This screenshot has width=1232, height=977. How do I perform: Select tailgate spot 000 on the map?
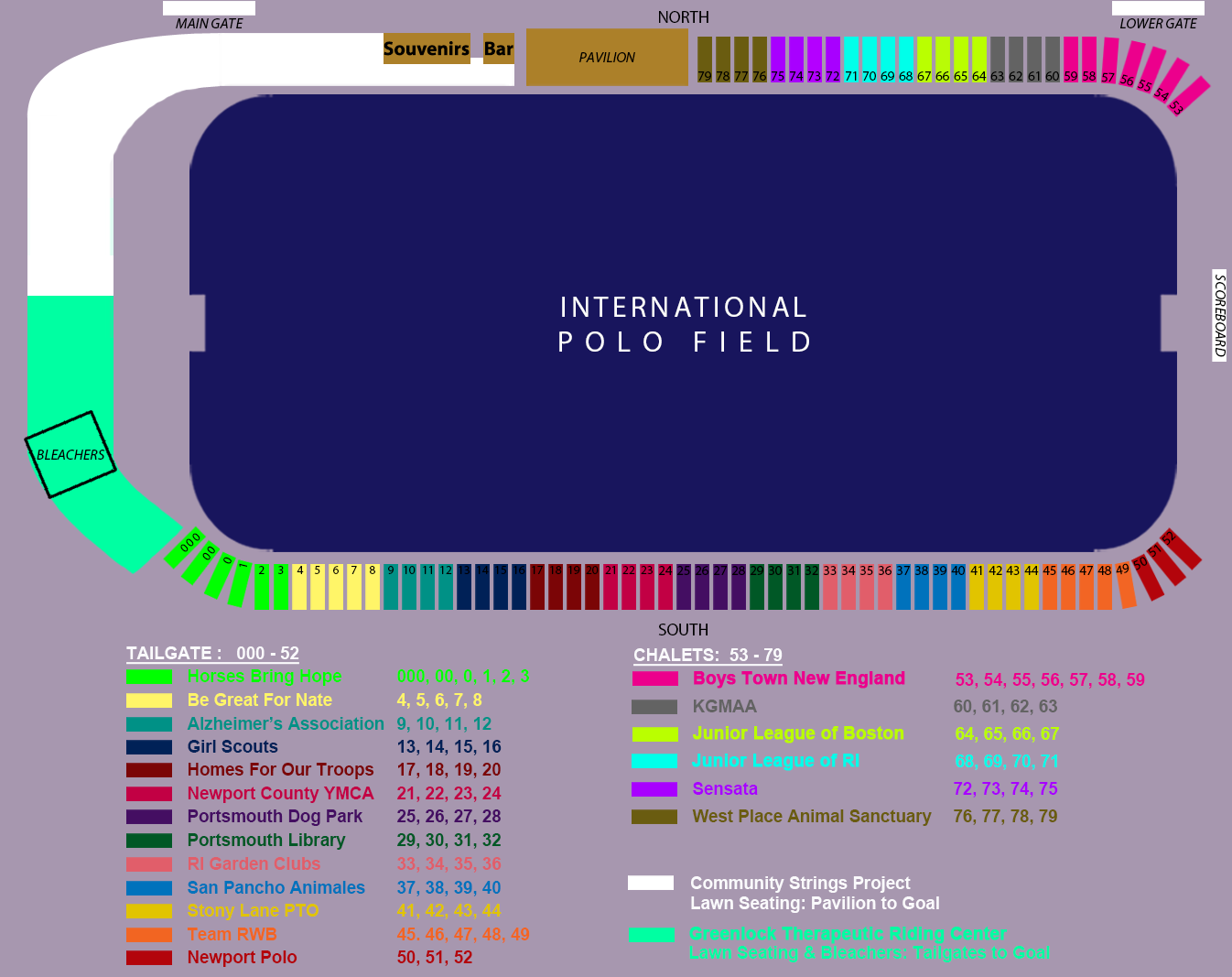[x=185, y=548]
